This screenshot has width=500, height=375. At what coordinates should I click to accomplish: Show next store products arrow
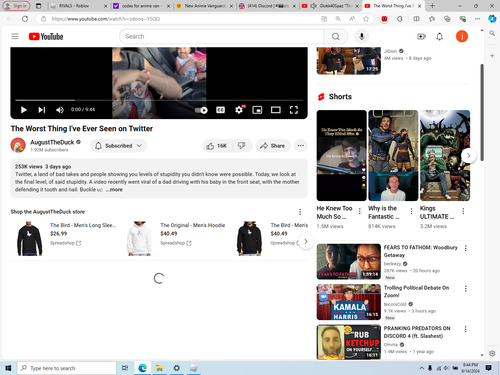pyautogui.click(x=306, y=241)
